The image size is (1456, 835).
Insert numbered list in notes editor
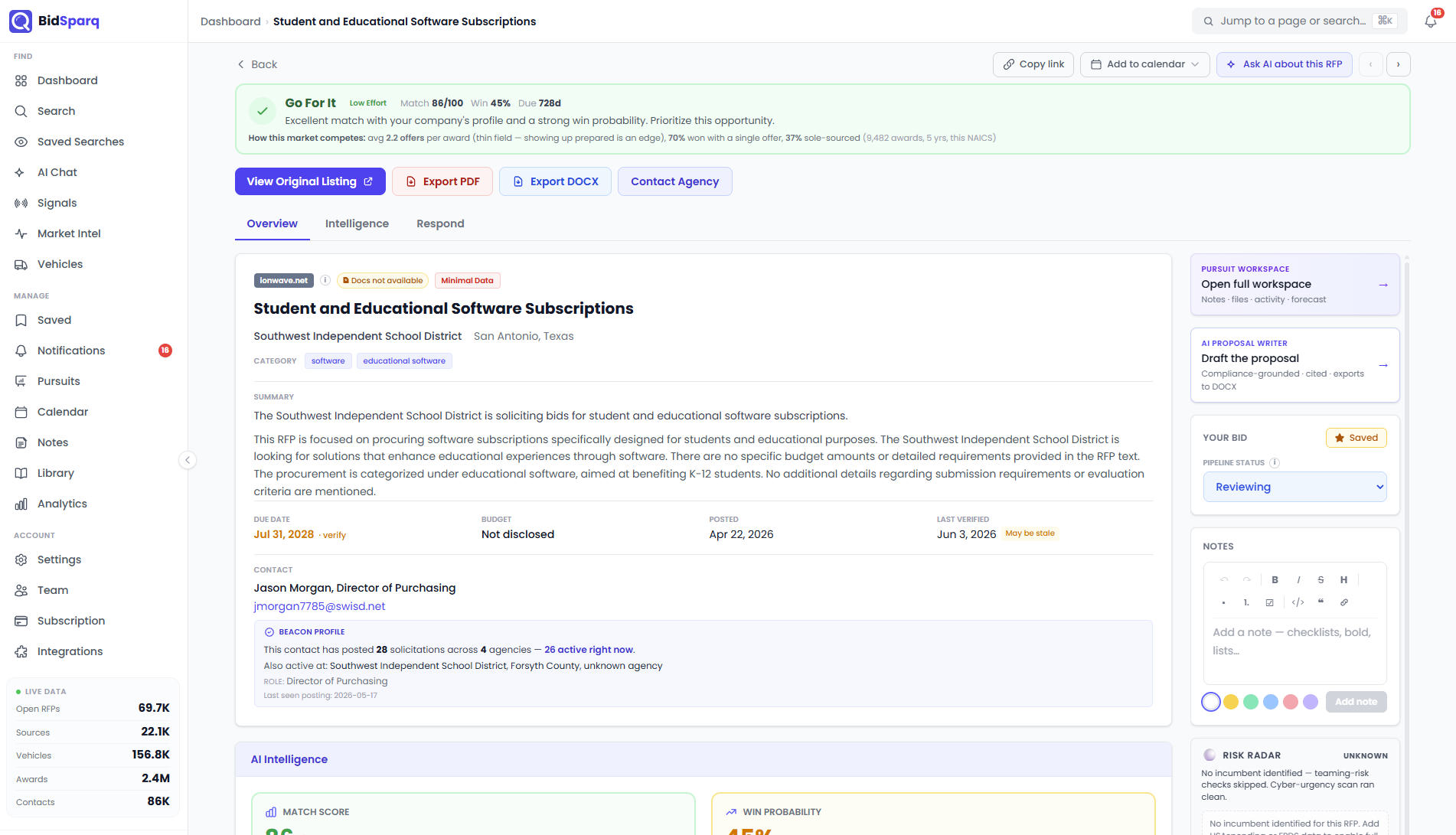coord(1246,602)
